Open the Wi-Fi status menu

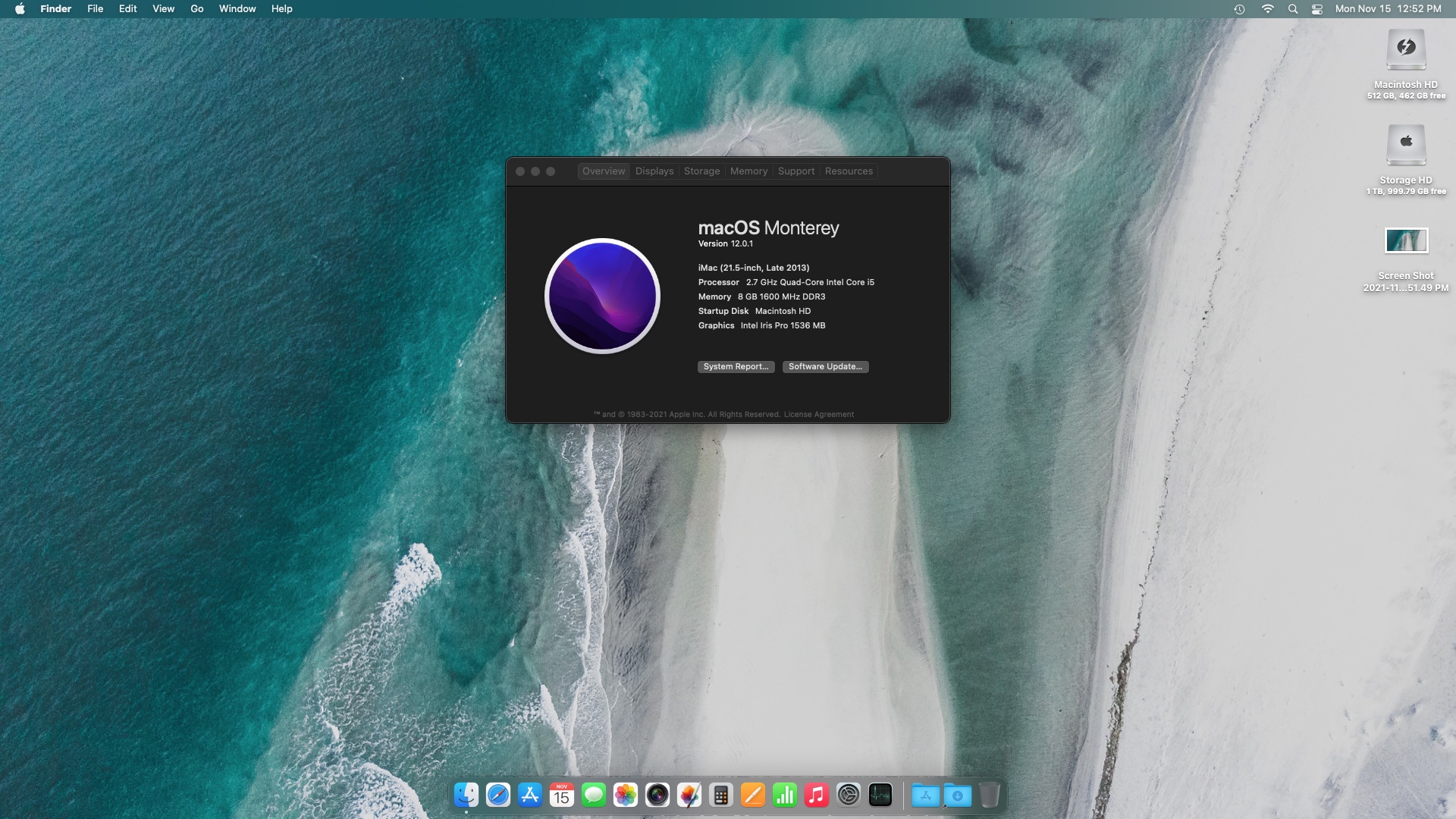(x=1267, y=9)
